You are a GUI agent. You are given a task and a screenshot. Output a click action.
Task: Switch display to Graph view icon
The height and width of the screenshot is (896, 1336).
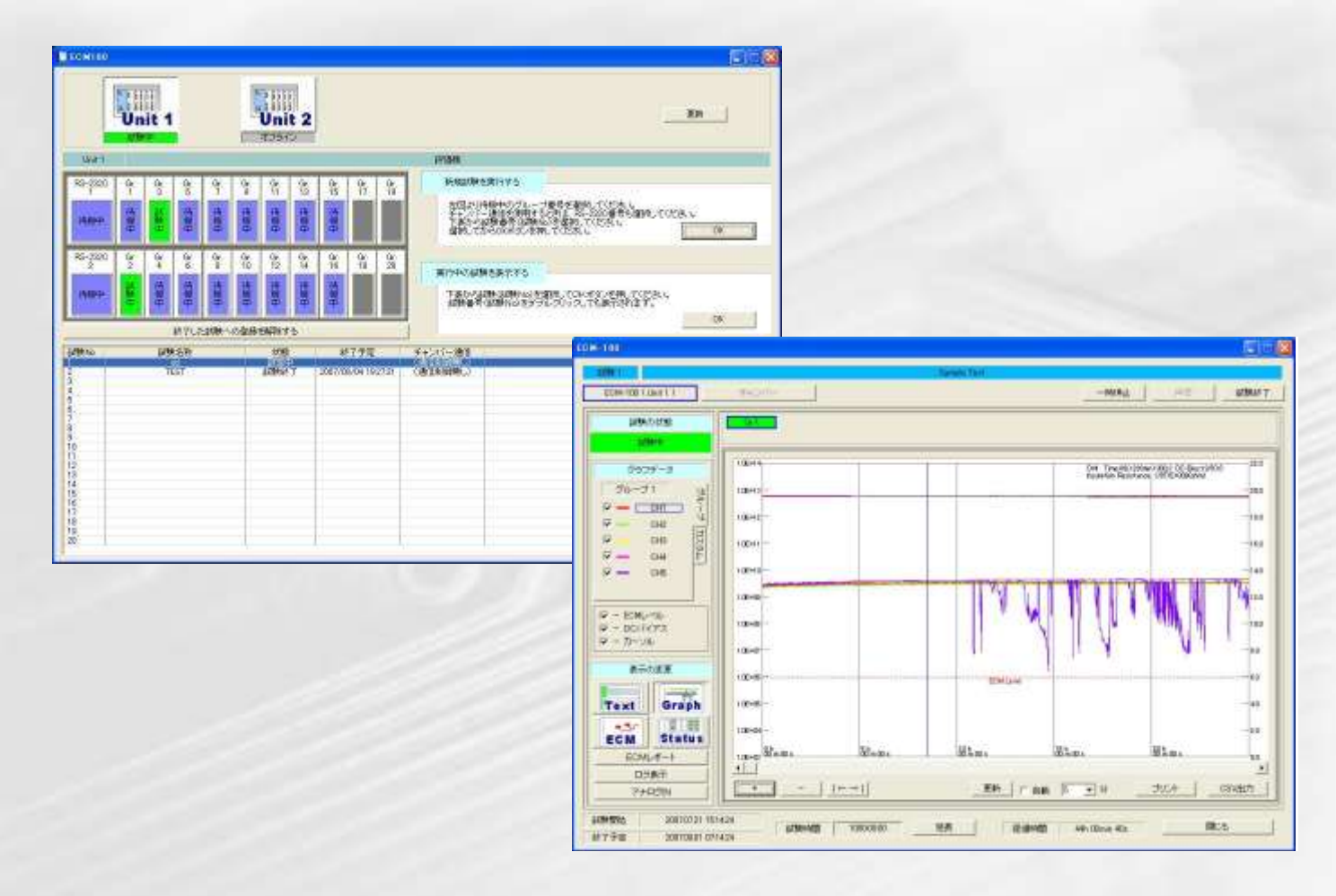(681, 698)
